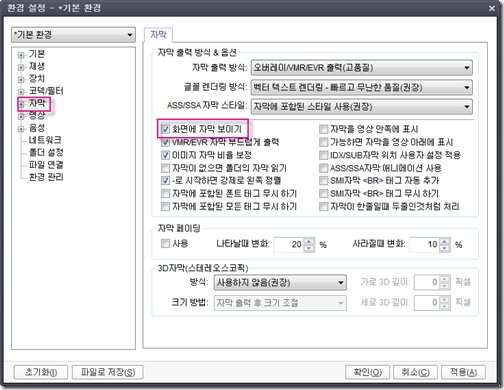Image resolution: width=504 pixels, height=390 pixels.
Task: Enable 가능하면 자막을 영상 아래에 표시
Action: pyautogui.click(x=323, y=142)
